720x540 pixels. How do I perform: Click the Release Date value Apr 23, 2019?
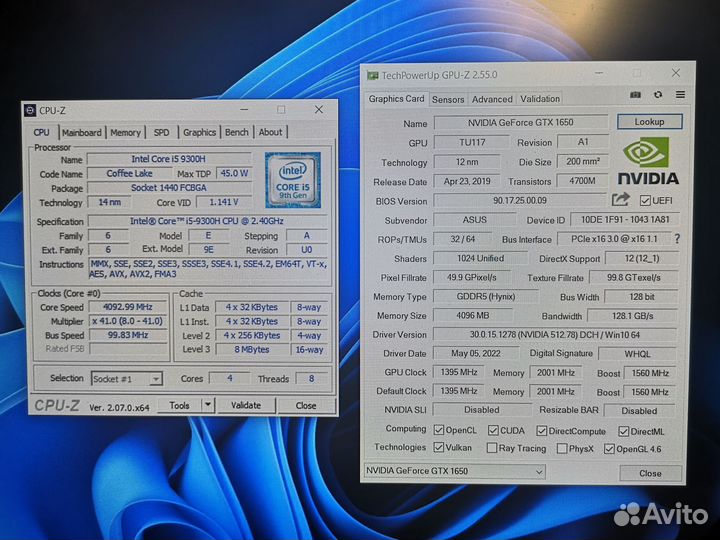tap(467, 181)
